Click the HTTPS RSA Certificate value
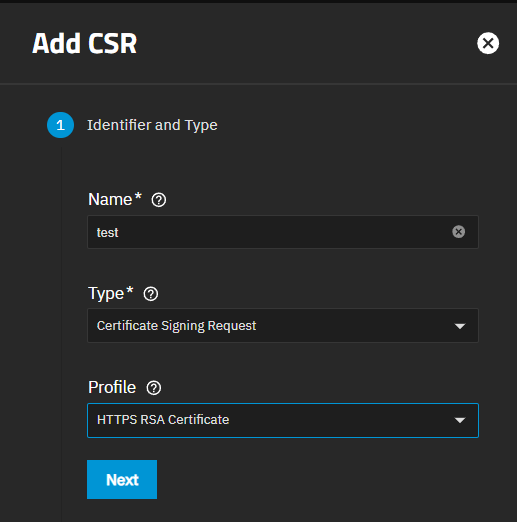The width and height of the screenshot is (517, 522). point(163,420)
